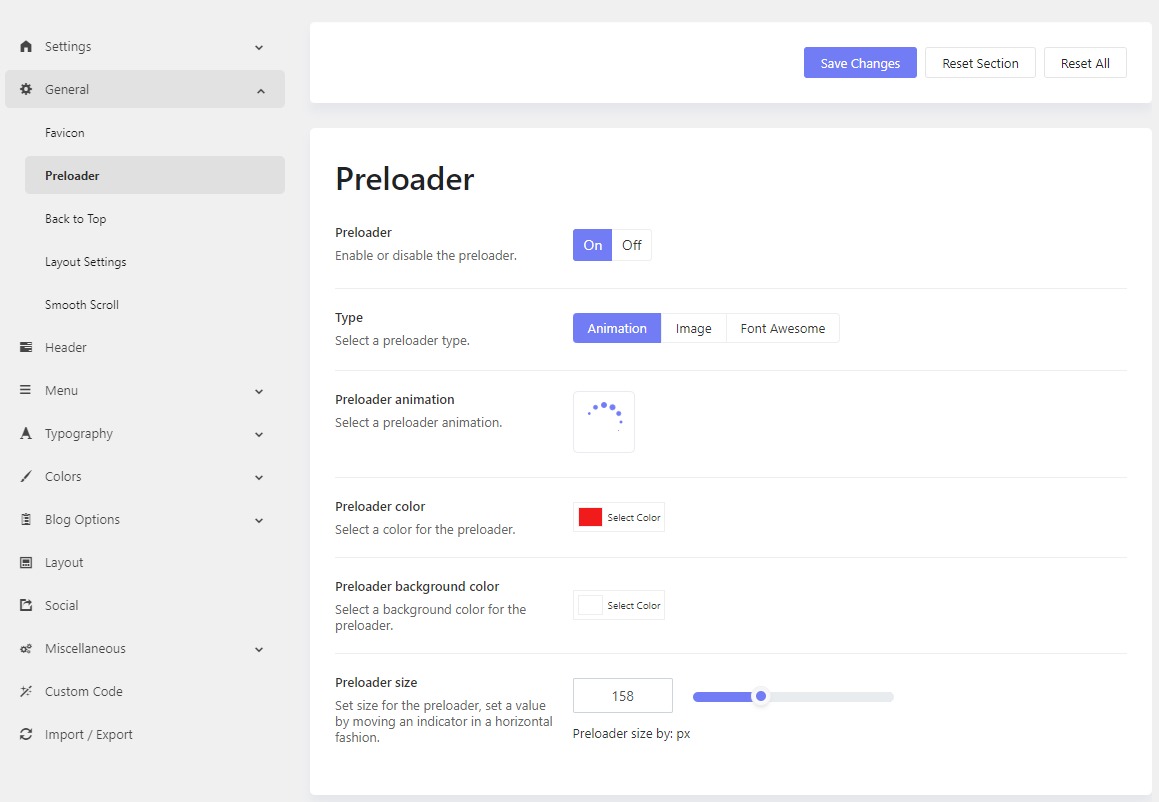Click 'Preloader size by: px' text

(x=632, y=734)
